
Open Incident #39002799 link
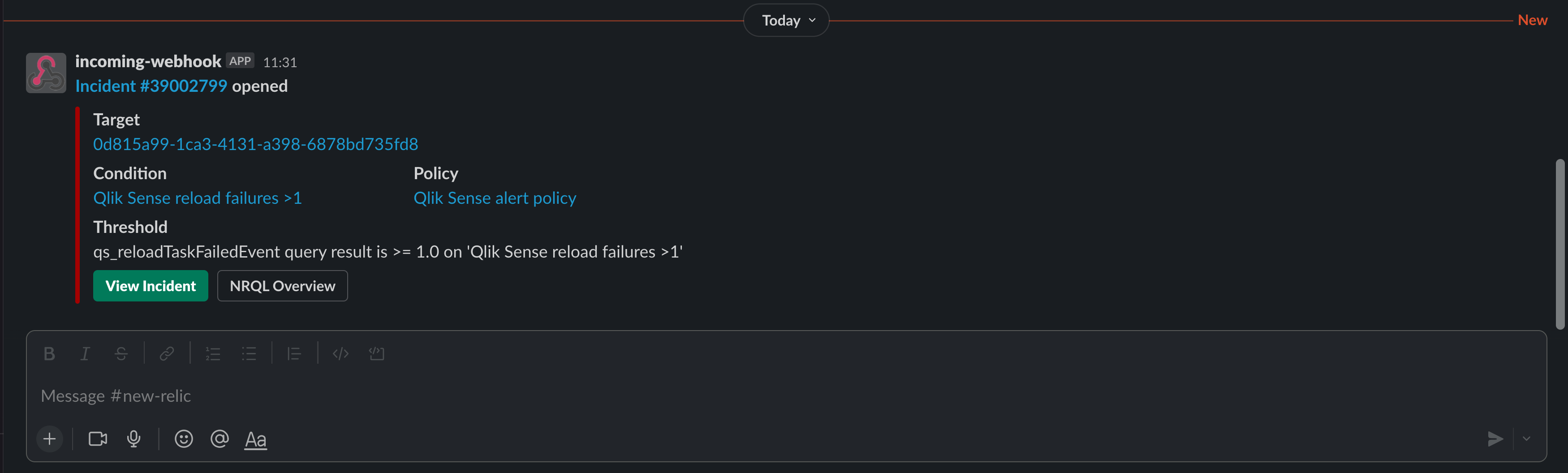(151, 86)
